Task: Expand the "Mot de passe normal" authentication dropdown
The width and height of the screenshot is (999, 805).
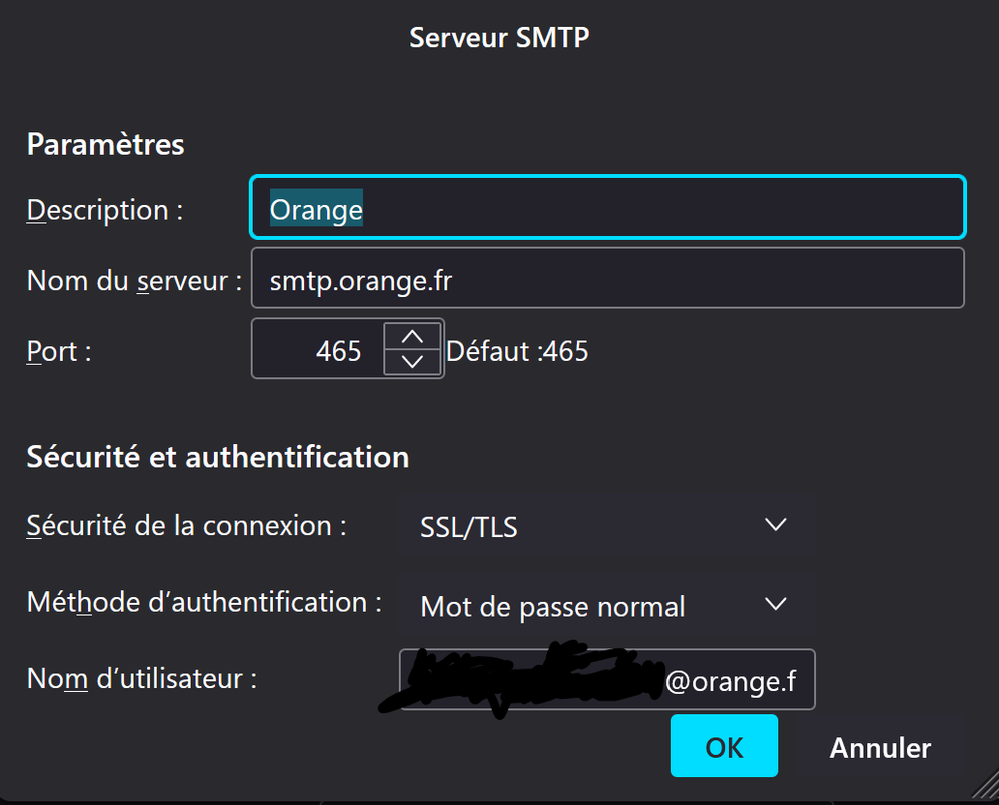Action: click(606, 605)
